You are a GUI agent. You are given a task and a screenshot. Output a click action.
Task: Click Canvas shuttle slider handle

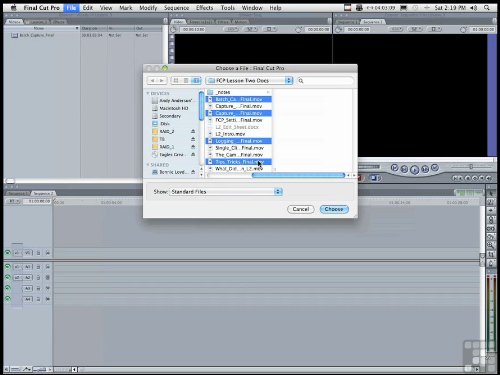471,166
